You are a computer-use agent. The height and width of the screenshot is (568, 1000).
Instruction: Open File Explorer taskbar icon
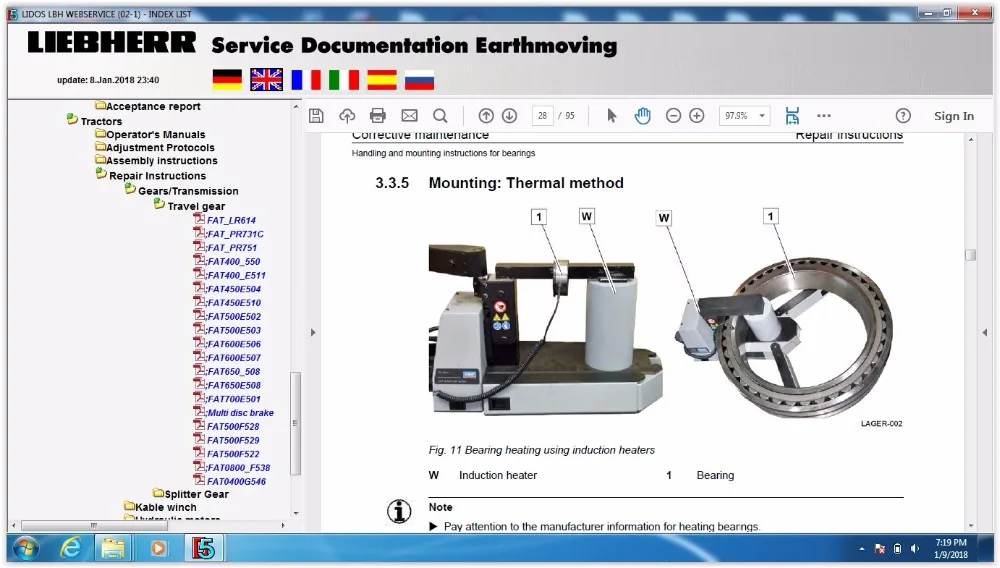pos(113,548)
